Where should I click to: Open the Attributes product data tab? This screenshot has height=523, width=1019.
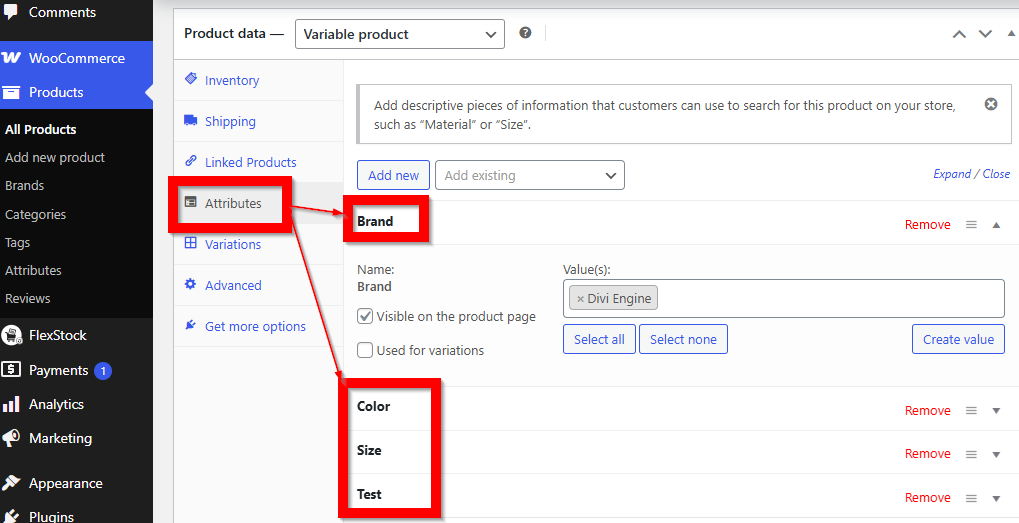(x=259, y=203)
